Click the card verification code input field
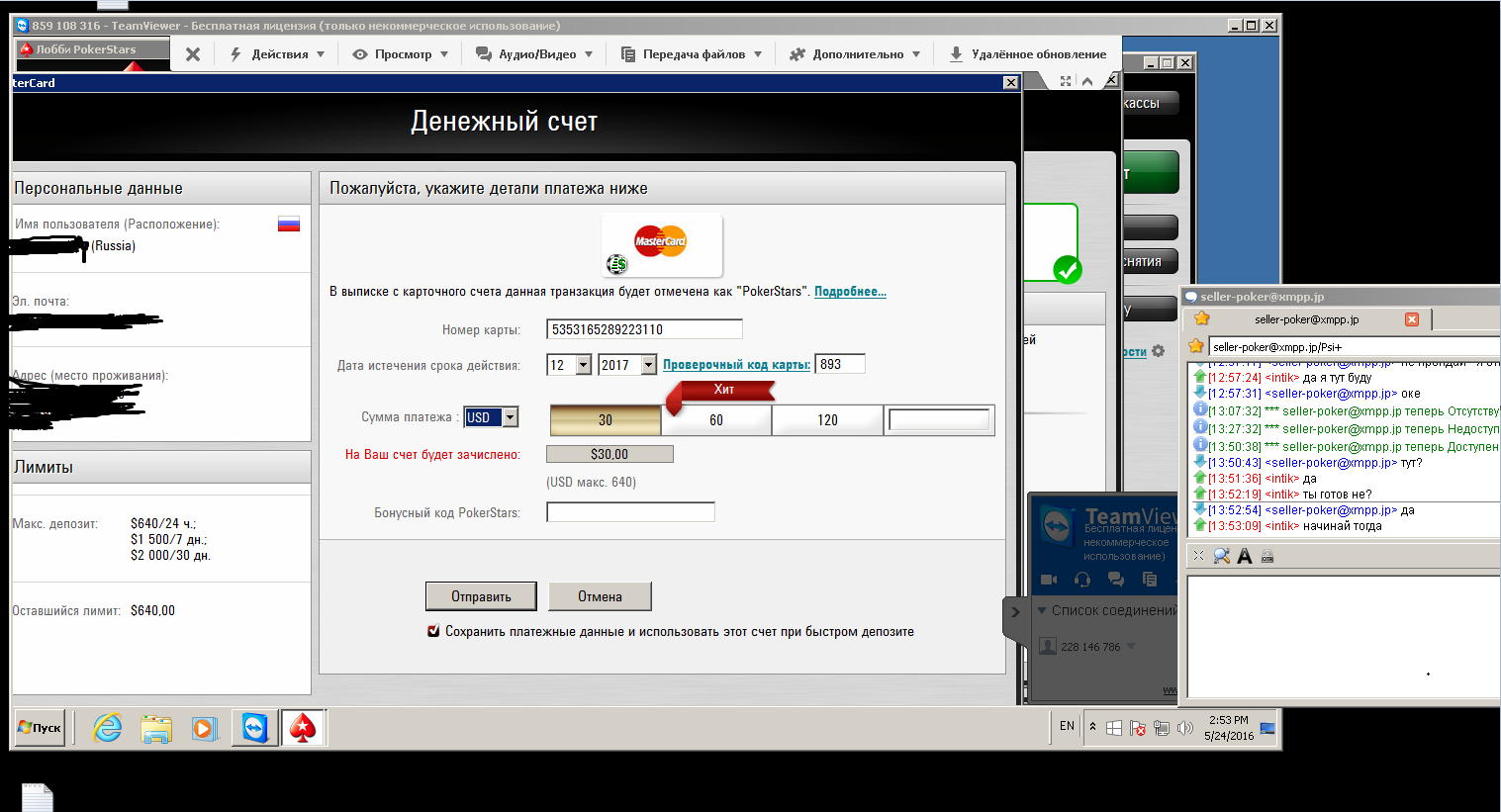Screen dimensions: 1501x812 point(839,364)
